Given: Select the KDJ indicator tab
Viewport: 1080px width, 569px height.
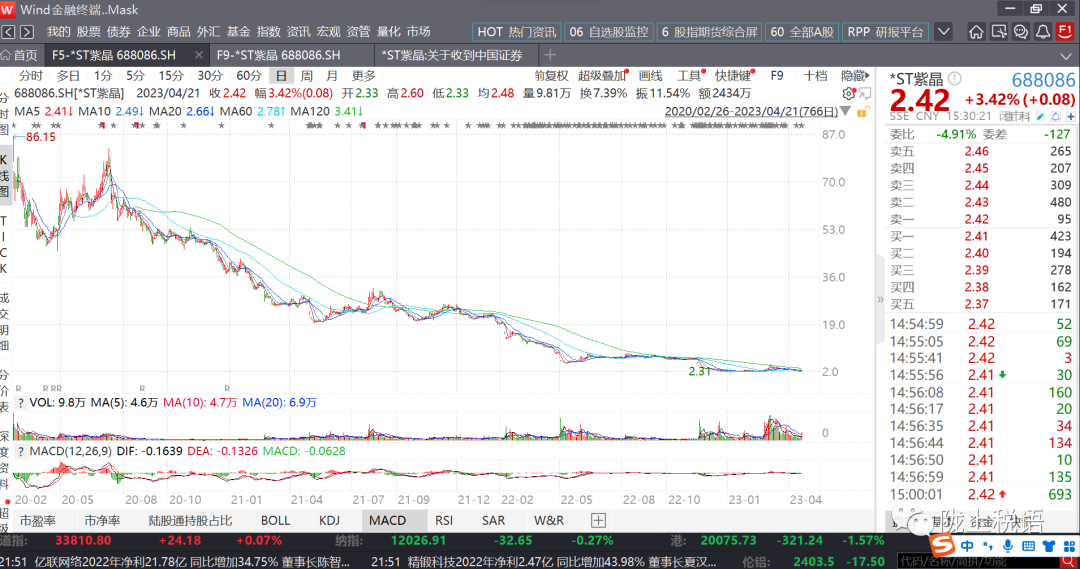Looking at the screenshot, I should click(x=330, y=521).
